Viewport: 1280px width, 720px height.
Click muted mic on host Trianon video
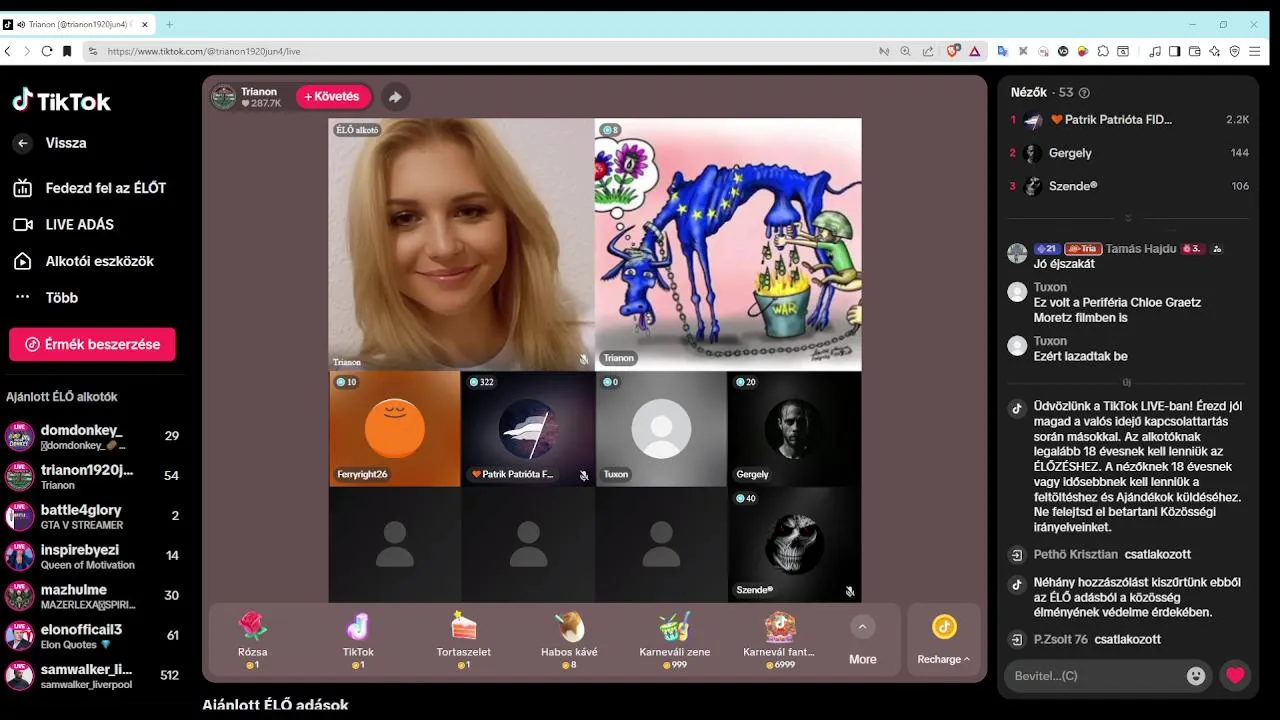point(584,359)
